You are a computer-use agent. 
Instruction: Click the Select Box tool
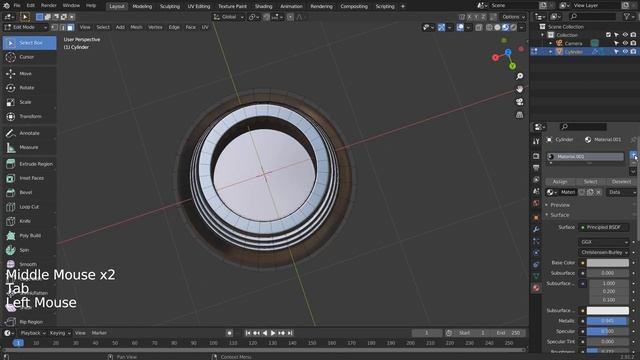coord(29,43)
